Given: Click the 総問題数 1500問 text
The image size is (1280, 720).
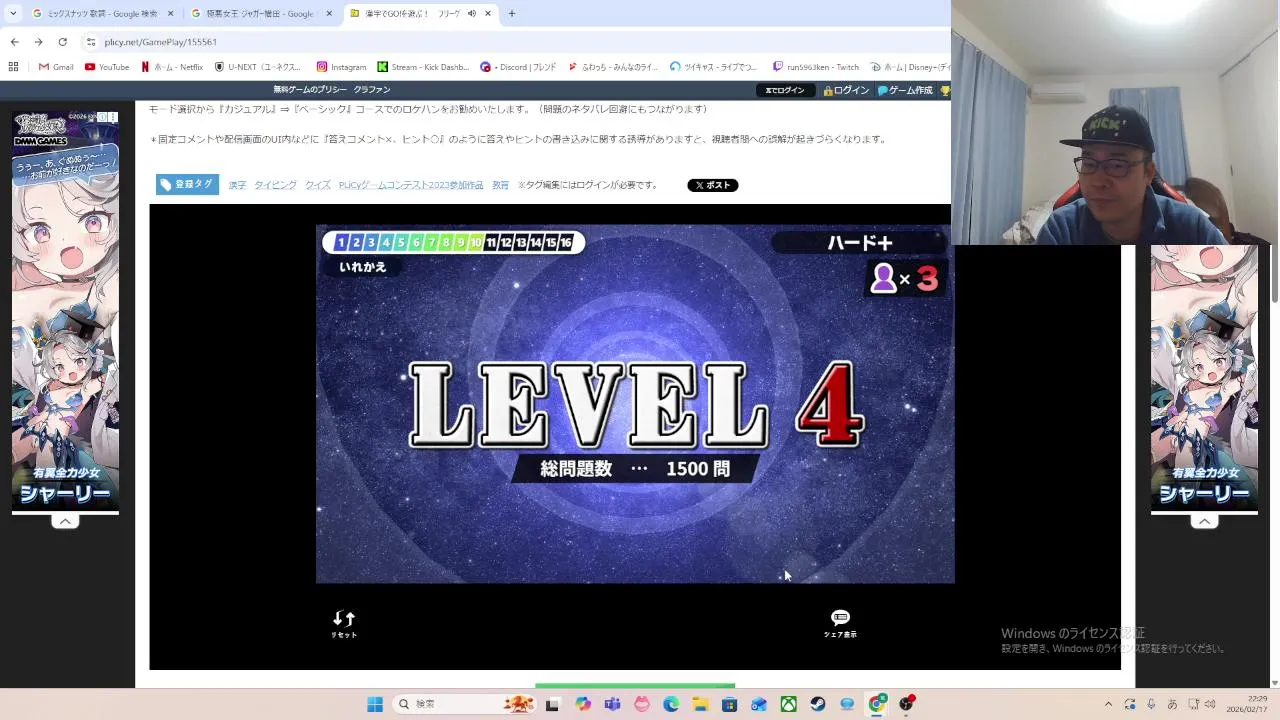Looking at the screenshot, I should (x=635, y=469).
